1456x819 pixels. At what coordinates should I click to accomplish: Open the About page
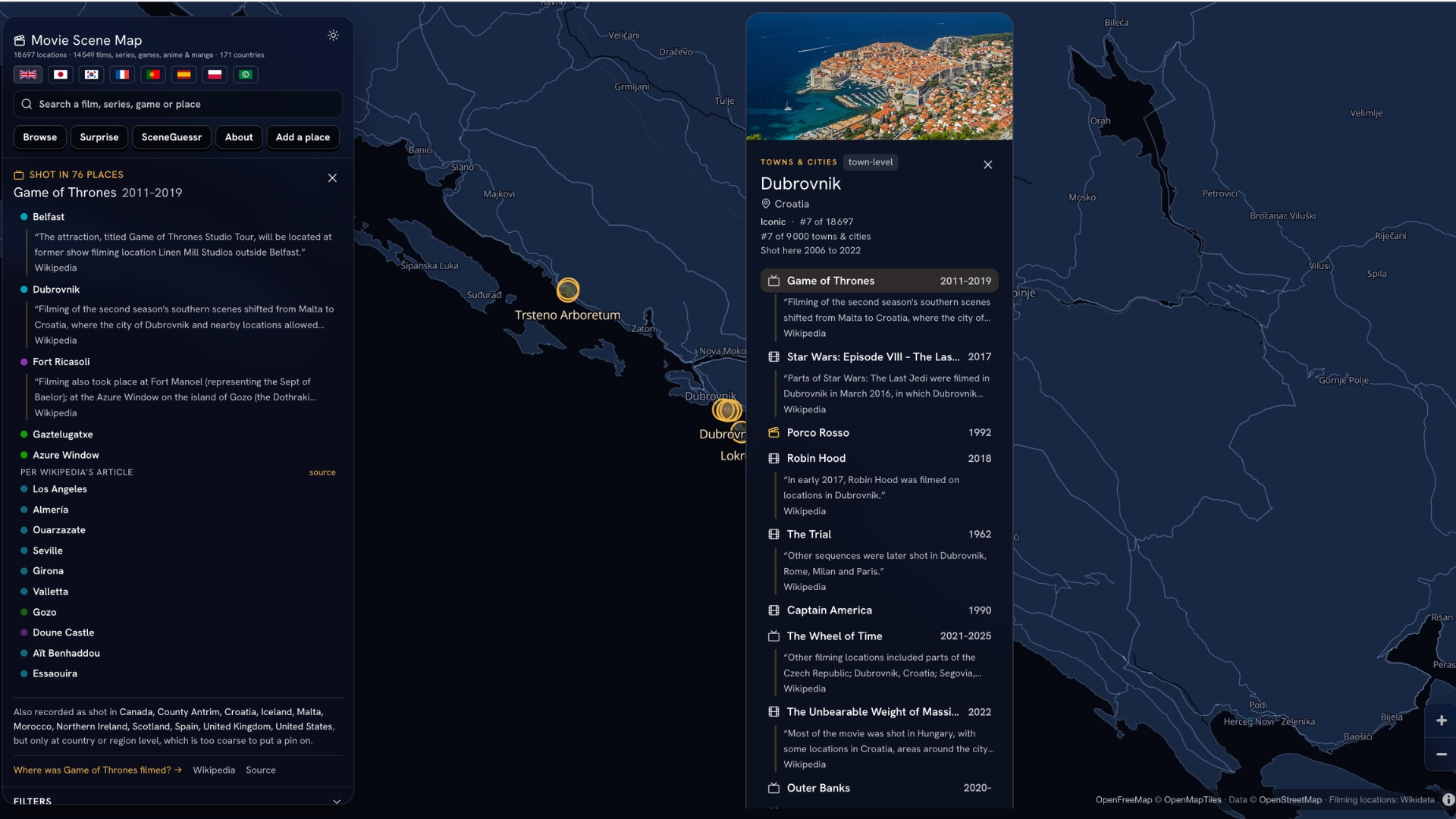239,137
